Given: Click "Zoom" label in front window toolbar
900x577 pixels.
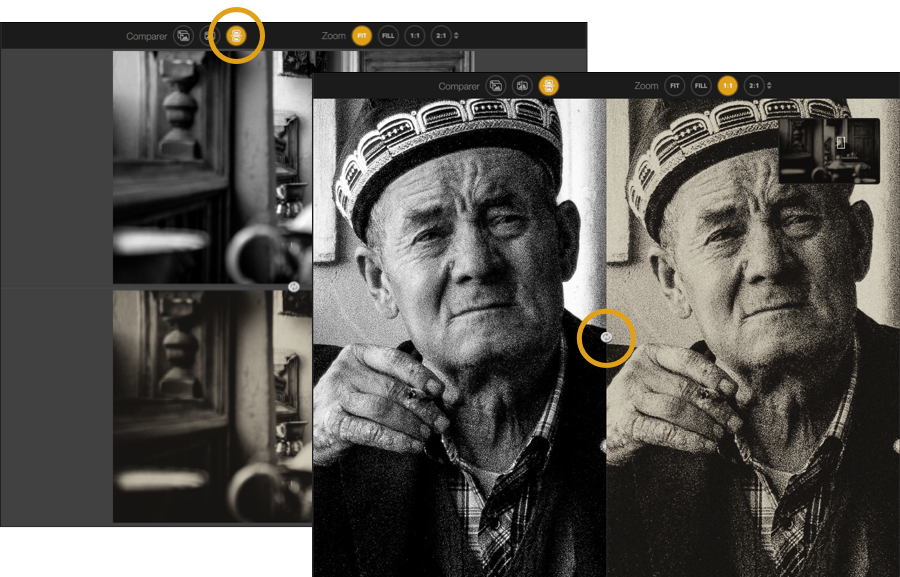Looking at the screenshot, I should (x=646, y=86).
